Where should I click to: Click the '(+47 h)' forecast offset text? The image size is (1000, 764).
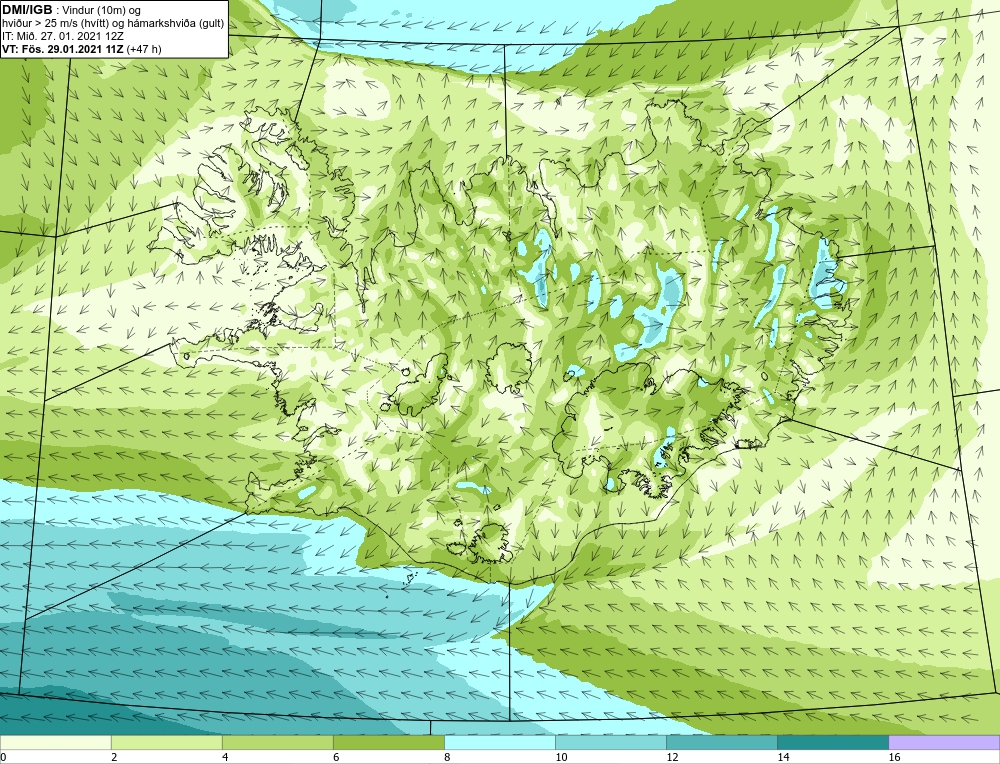coord(144,49)
